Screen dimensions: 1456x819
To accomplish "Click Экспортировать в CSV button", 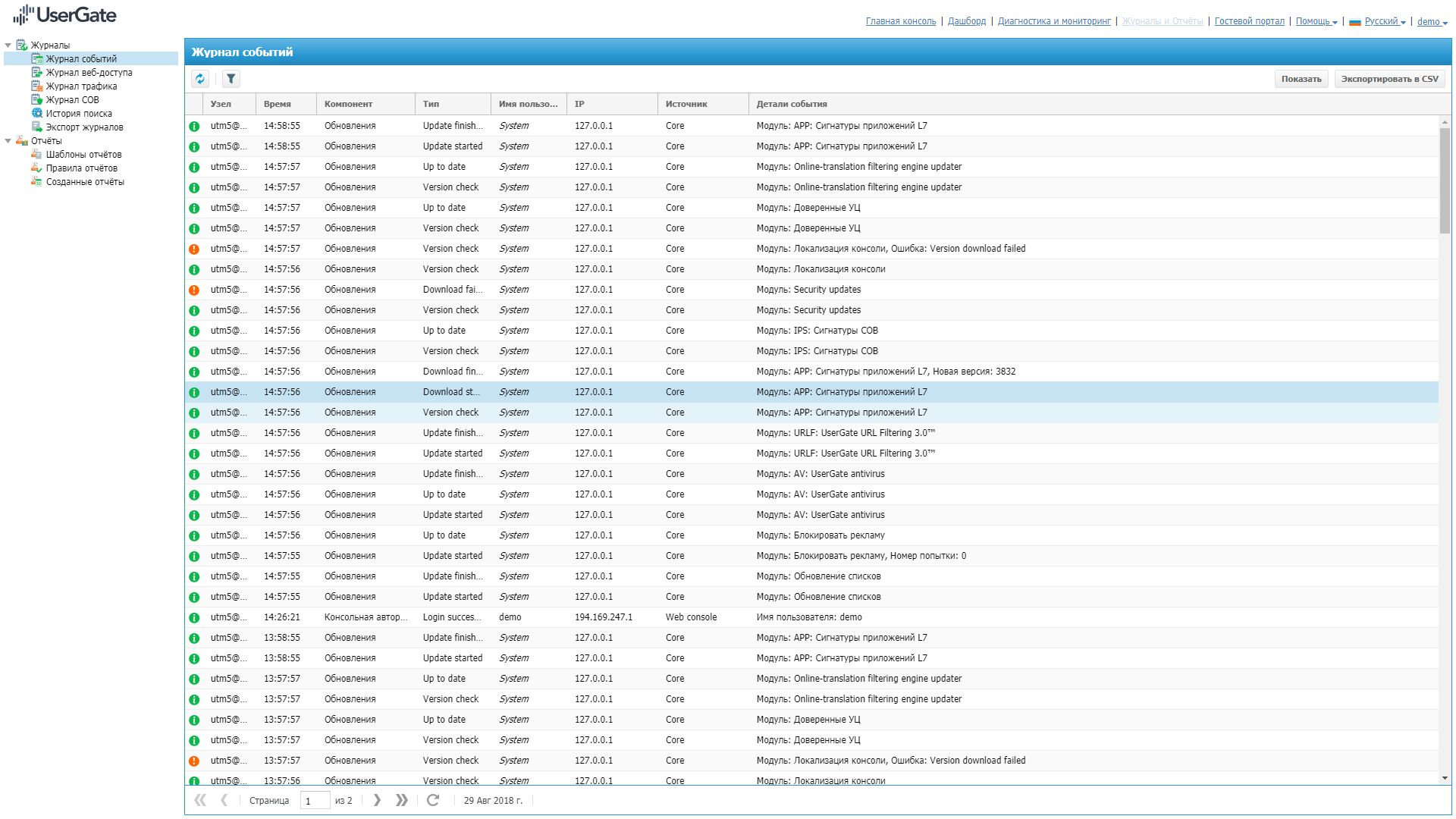I will coord(1389,79).
